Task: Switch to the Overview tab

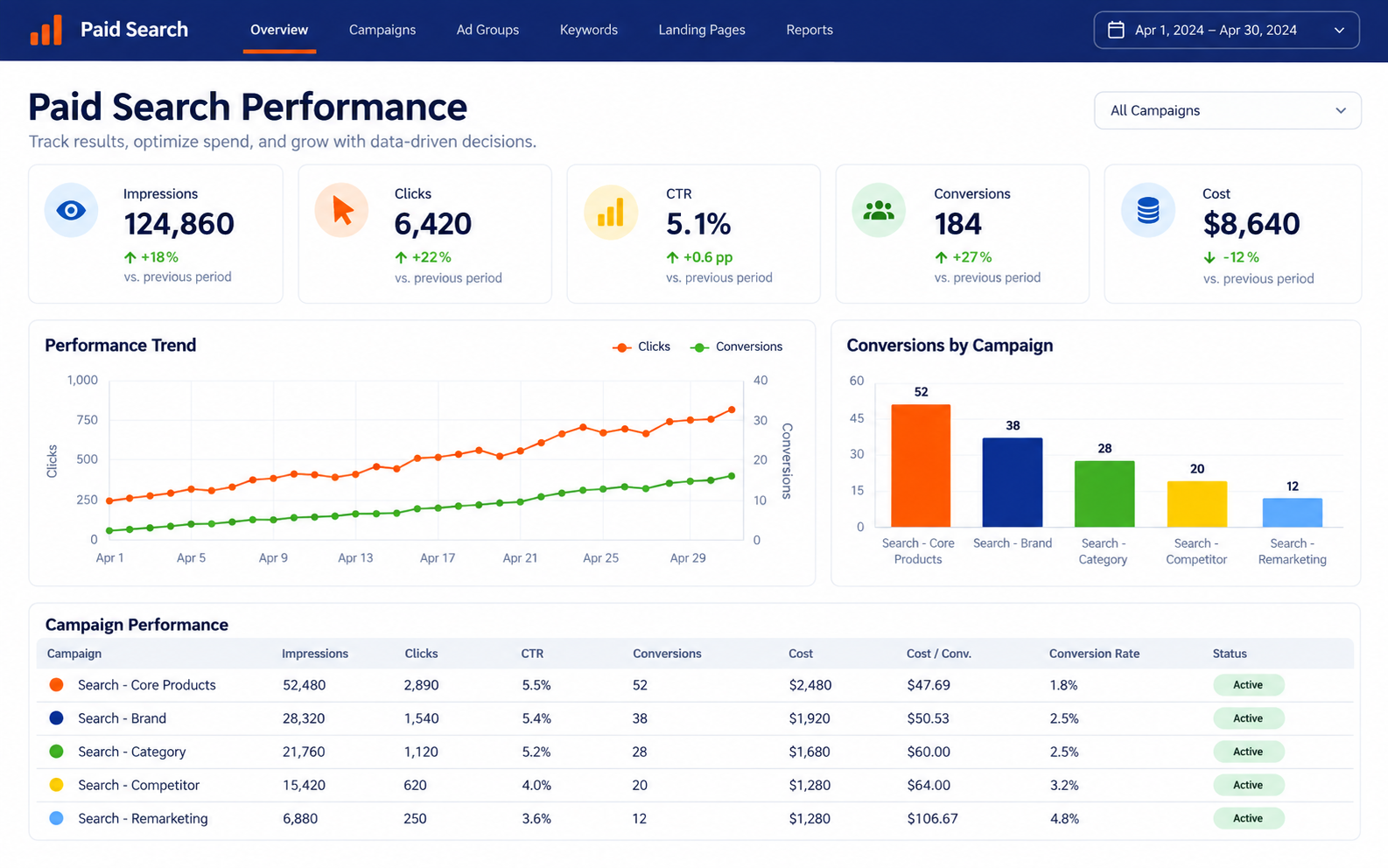Action: pyautogui.click(x=279, y=30)
